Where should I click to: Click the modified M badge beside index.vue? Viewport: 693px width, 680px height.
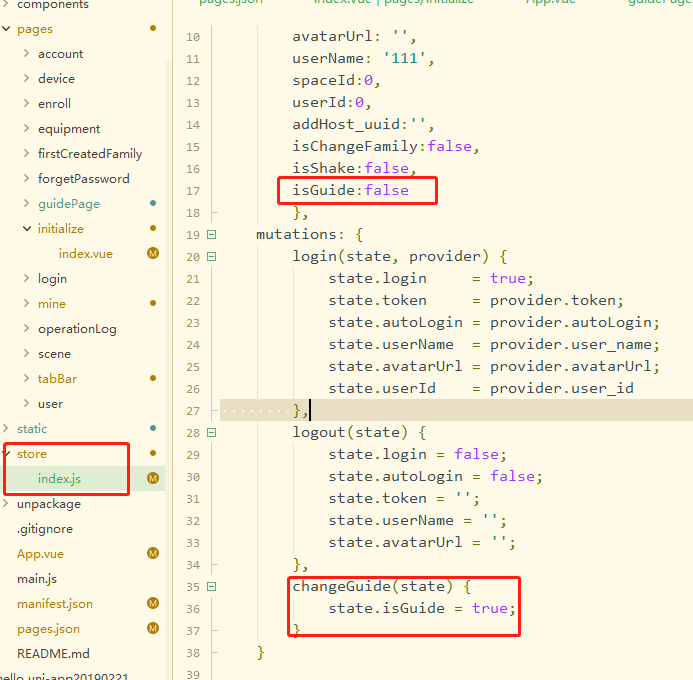153,253
